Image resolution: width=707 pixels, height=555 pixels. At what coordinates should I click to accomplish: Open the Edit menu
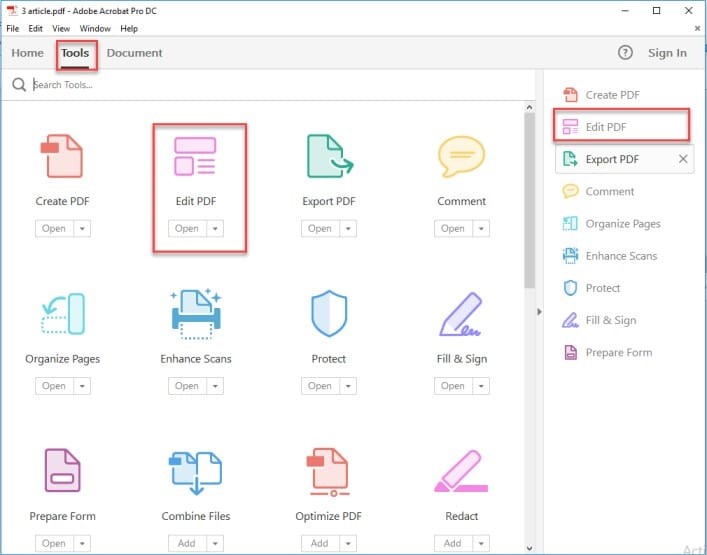35,28
